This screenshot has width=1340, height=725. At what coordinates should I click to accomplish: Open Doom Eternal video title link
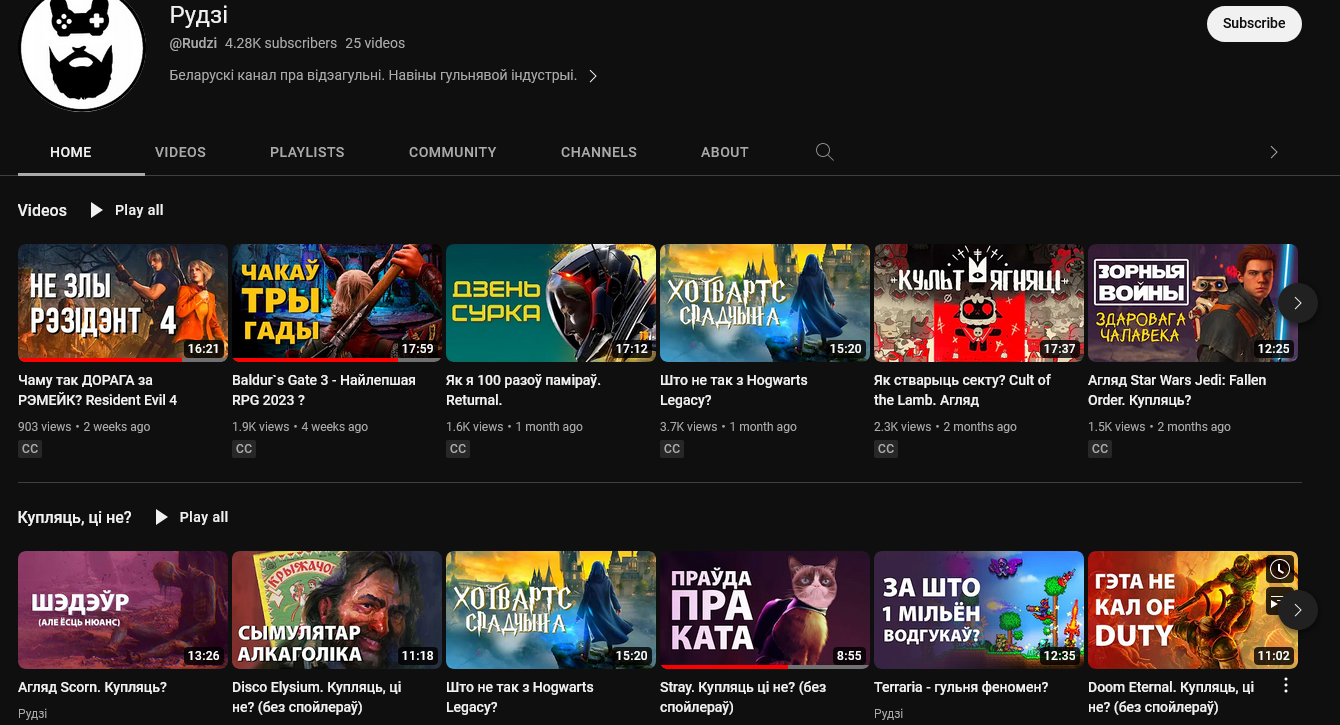click(x=1171, y=697)
